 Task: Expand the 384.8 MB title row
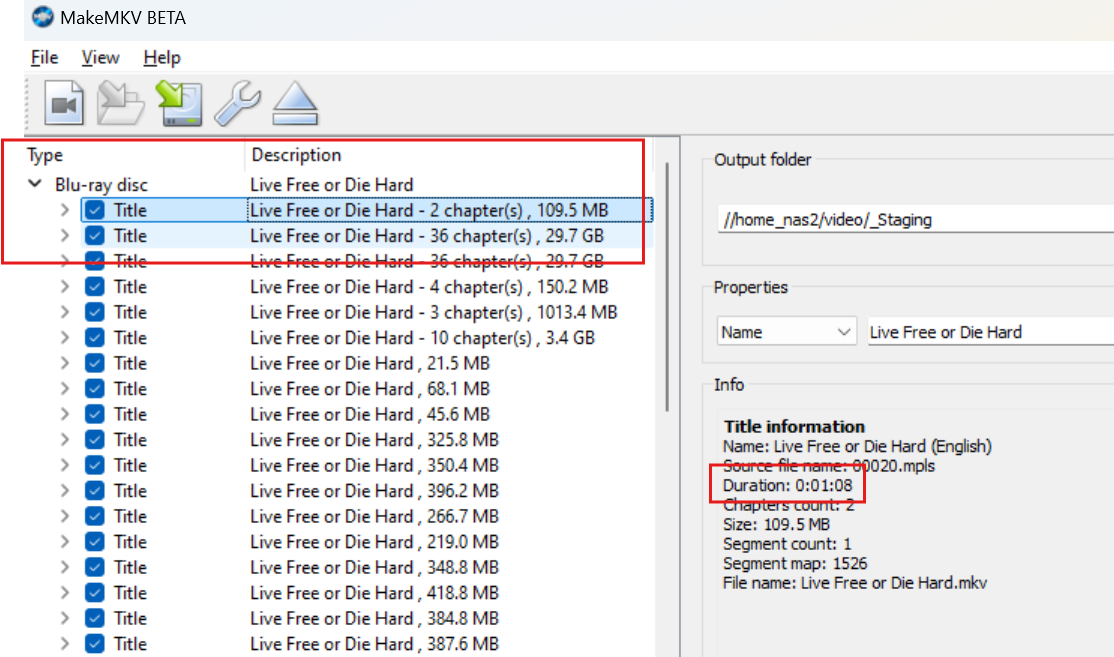(65, 619)
